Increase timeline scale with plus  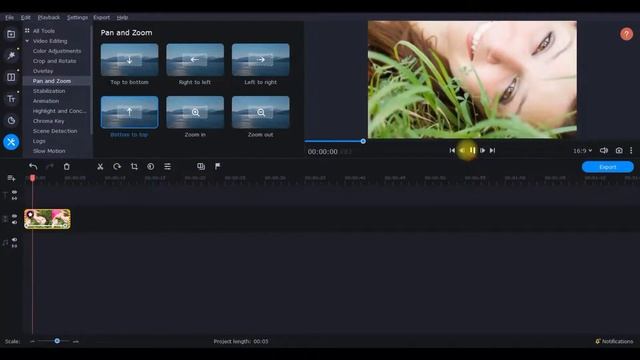coord(76,341)
